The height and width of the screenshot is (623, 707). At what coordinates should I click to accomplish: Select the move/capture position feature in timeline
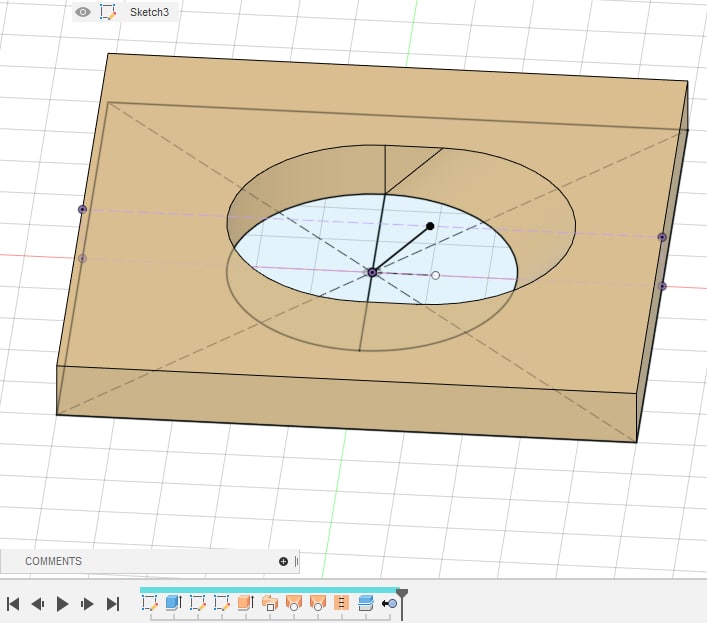tap(389, 603)
